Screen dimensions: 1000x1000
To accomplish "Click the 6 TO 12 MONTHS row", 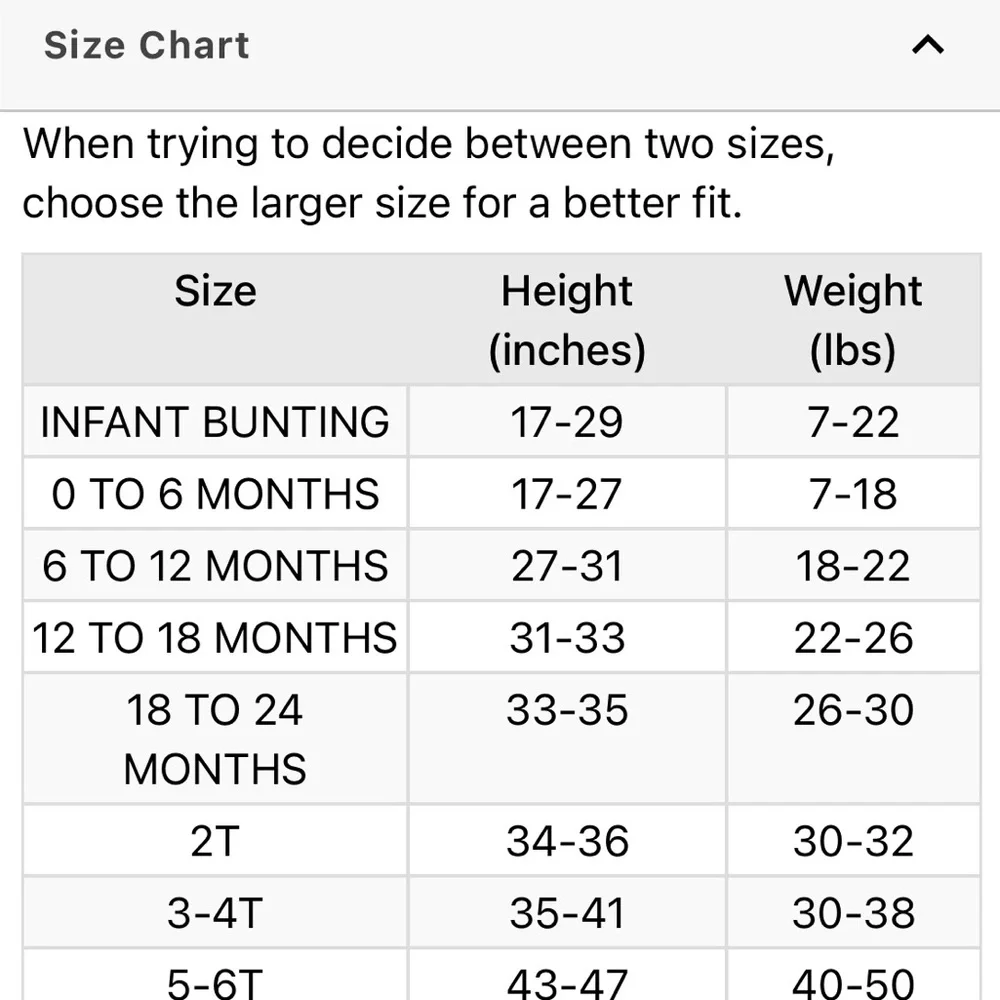I will point(501,566).
